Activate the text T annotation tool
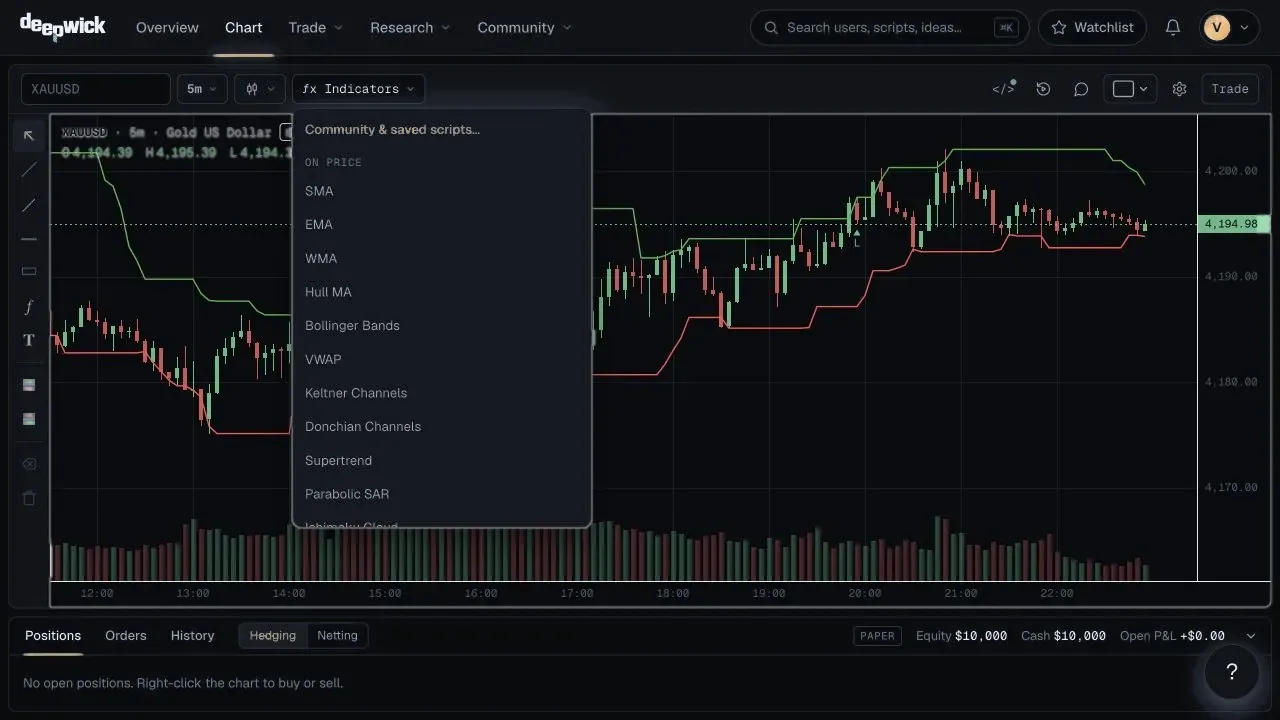 [x=29, y=340]
